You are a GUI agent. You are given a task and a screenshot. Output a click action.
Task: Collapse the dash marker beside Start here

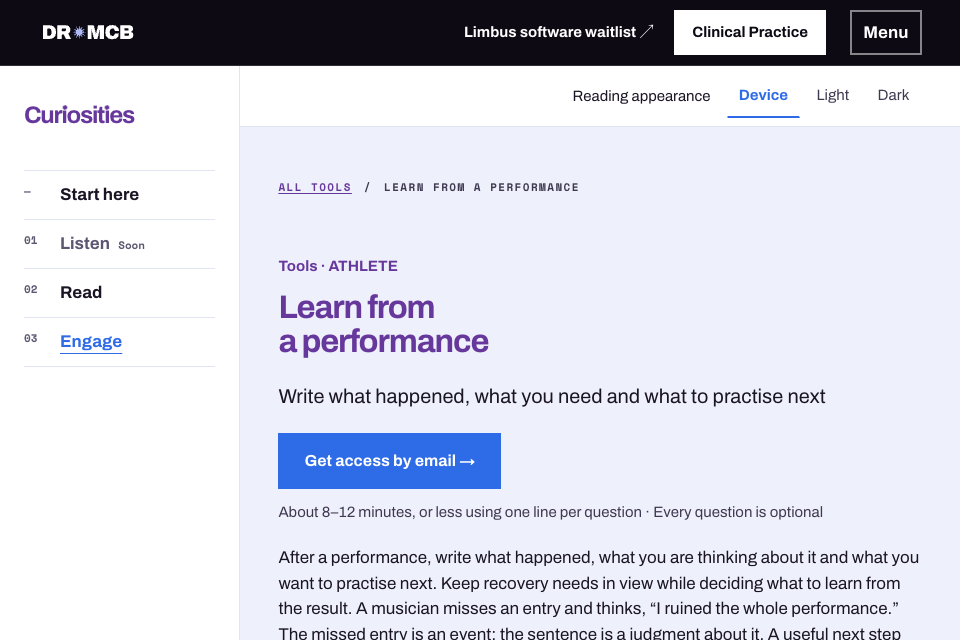point(28,192)
